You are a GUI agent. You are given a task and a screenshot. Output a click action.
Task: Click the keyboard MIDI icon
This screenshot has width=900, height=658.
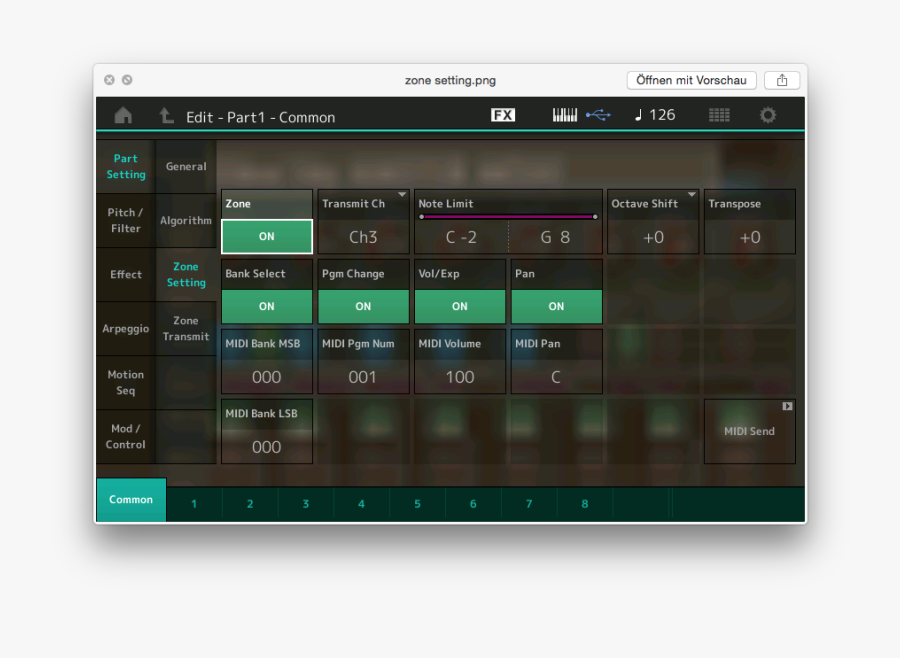pos(565,115)
